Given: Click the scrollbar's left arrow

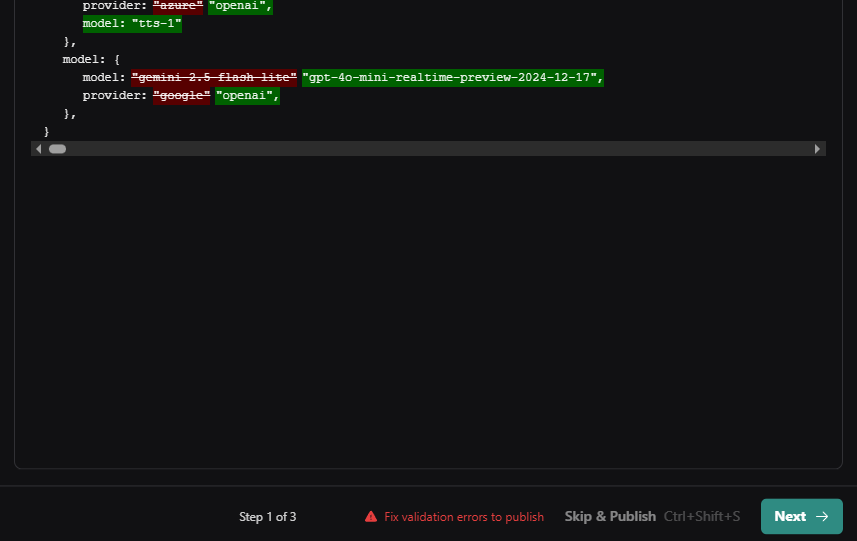Looking at the screenshot, I should point(38,149).
